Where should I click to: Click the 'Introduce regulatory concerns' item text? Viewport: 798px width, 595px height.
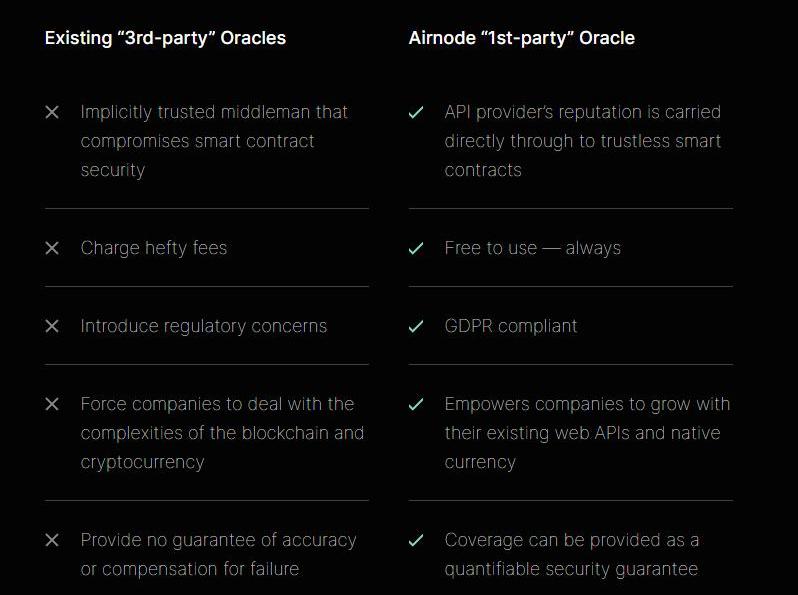pos(204,326)
